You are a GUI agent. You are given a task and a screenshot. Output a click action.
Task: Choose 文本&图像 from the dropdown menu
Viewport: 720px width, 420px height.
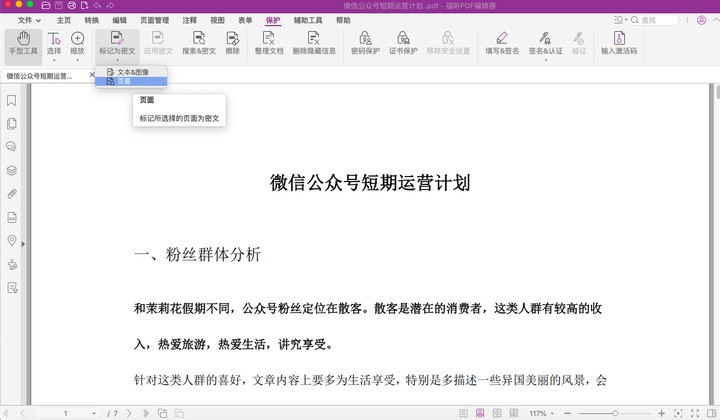[131, 72]
